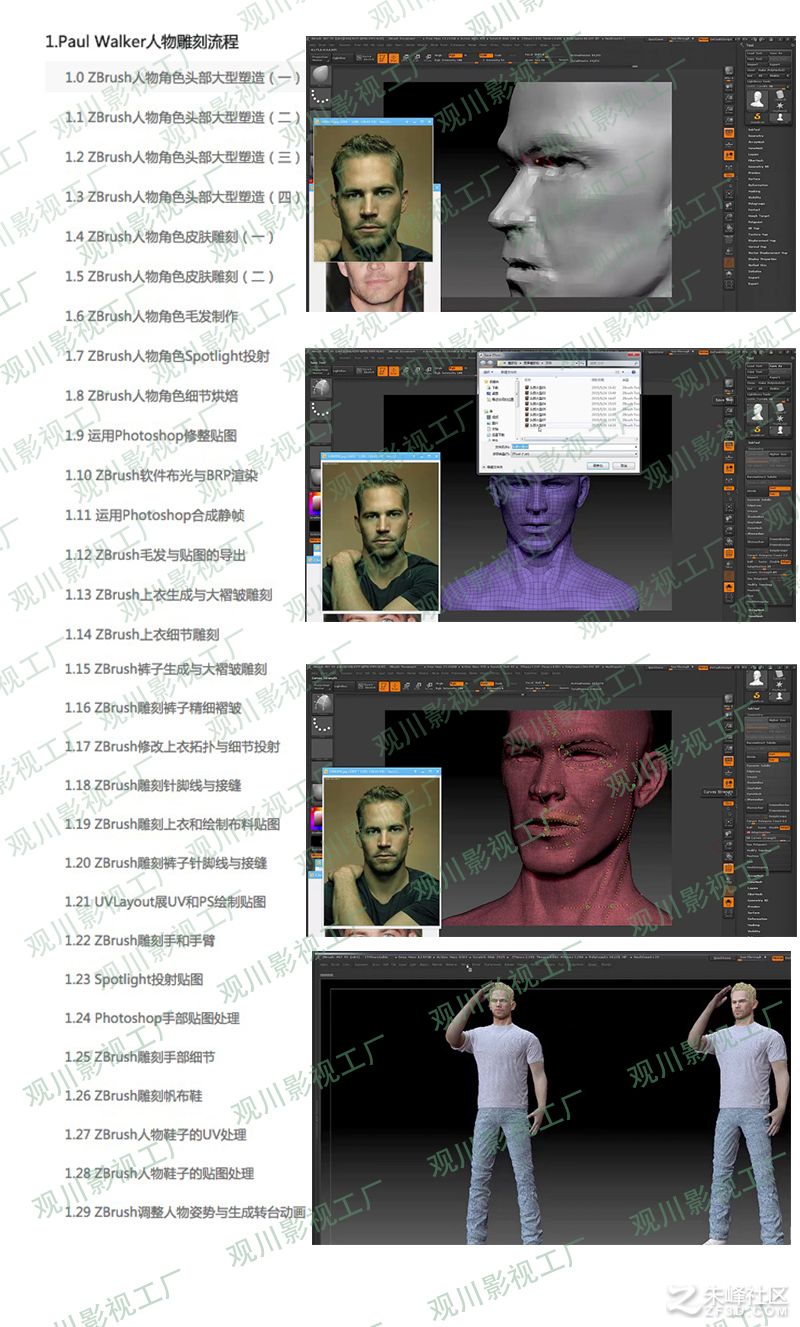The image size is (800, 1327).
Task: Click the 1.13 ZBrush上衣生成与大褶皱雕刻 entry
Action: click(168, 595)
